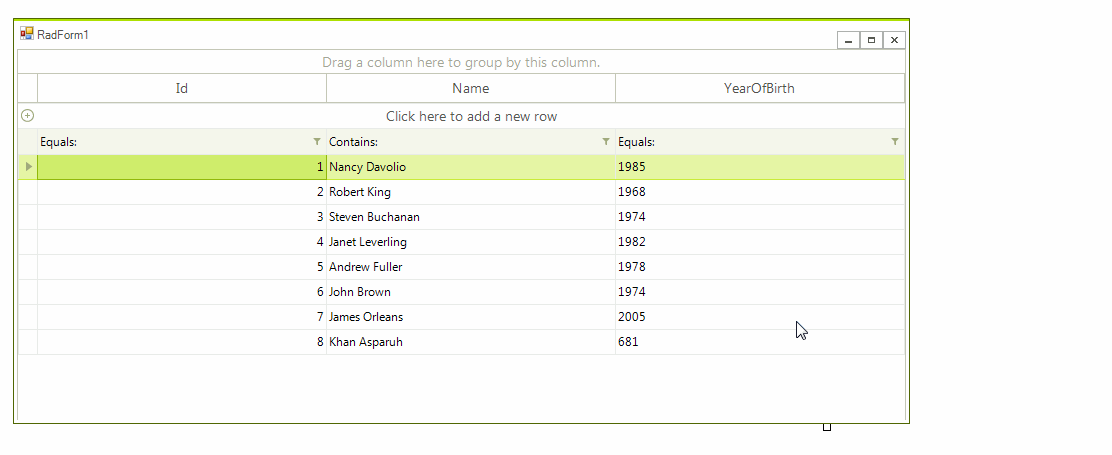Click the 'Click here to add a new row' bar
This screenshot has width=1112, height=455.
(471, 116)
